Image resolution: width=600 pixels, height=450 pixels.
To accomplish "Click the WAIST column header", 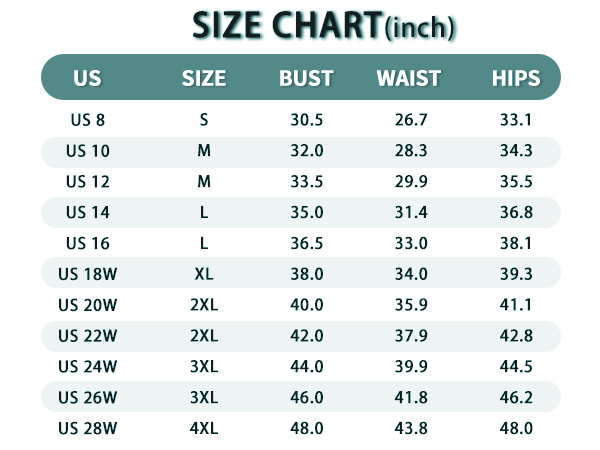I will (409, 78).
